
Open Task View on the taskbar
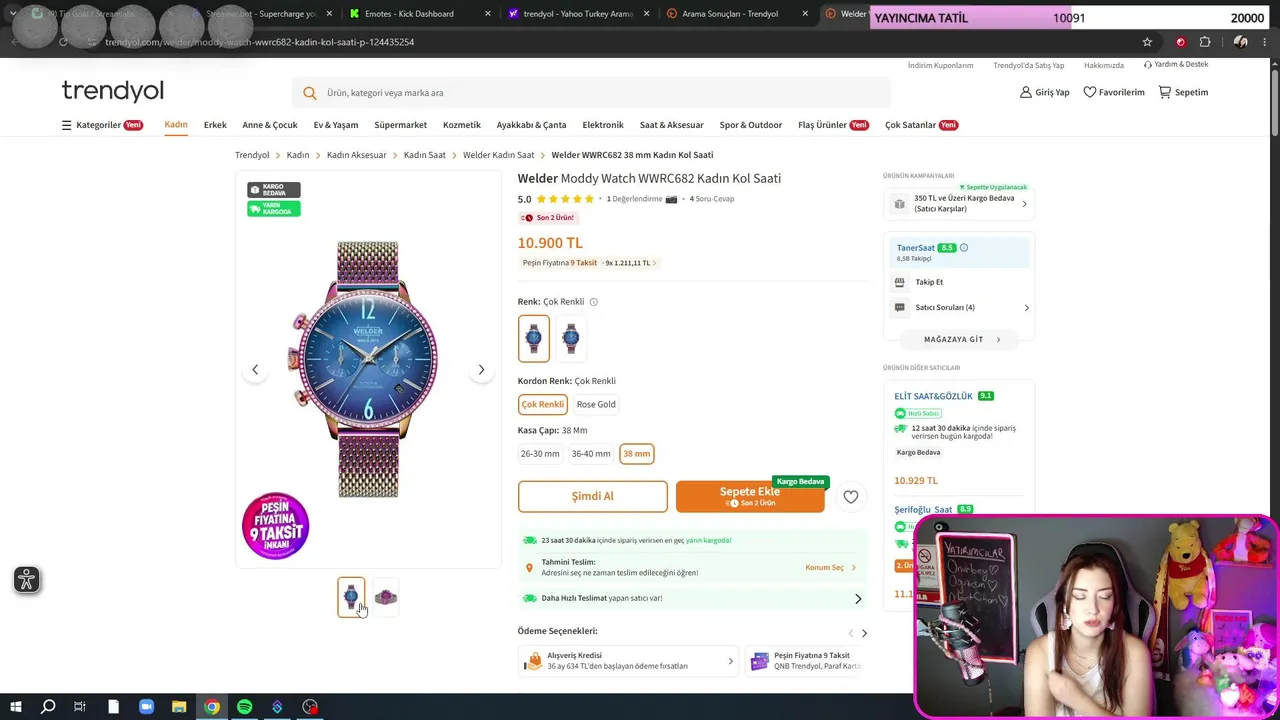pyautogui.click(x=80, y=707)
